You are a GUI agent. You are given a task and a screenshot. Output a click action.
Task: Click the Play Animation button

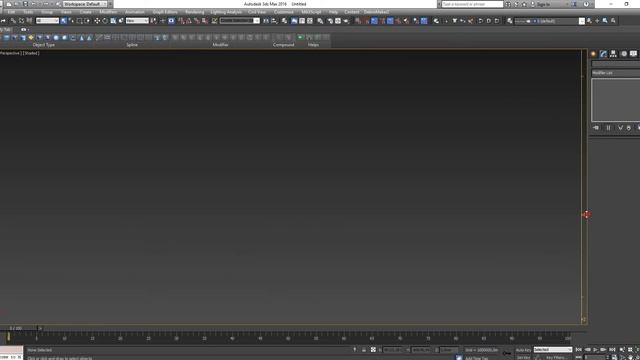tap(596, 350)
